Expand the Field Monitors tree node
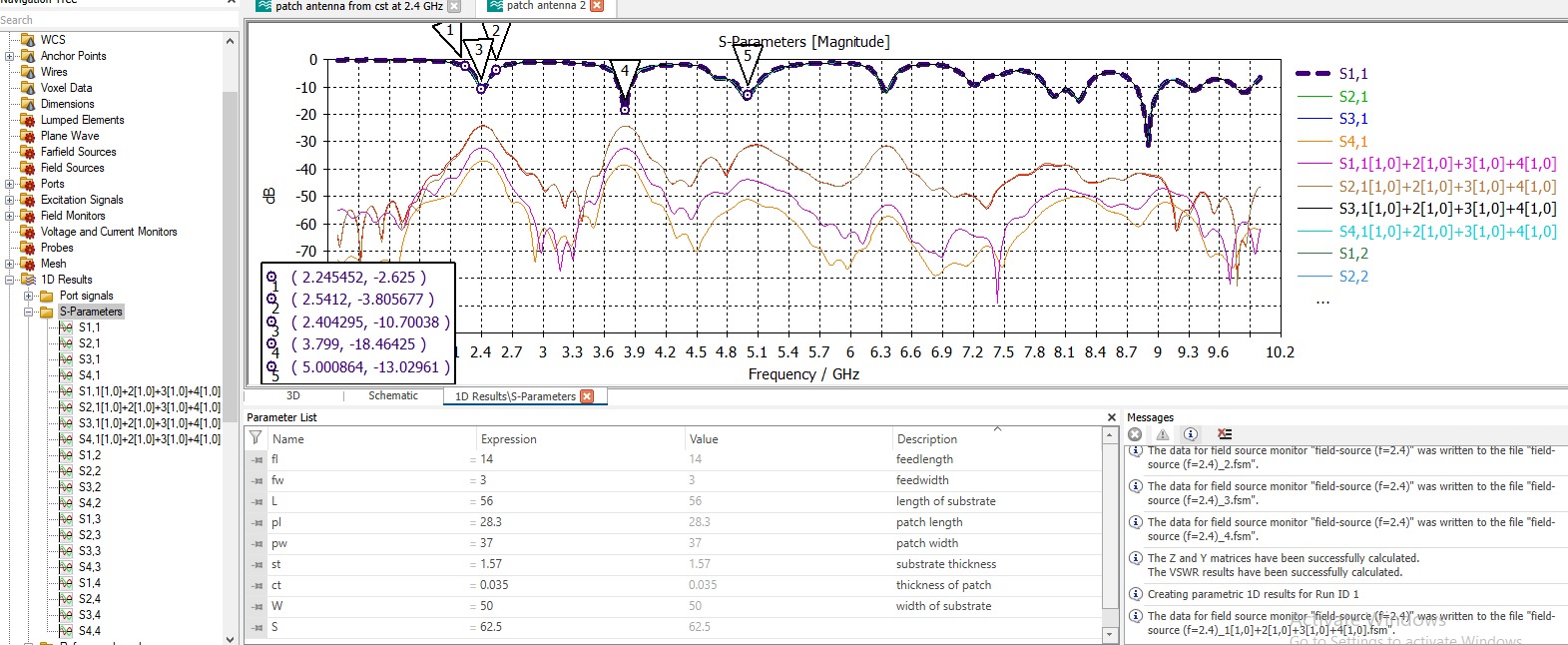The image size is (1568, 645). (10, 216)
